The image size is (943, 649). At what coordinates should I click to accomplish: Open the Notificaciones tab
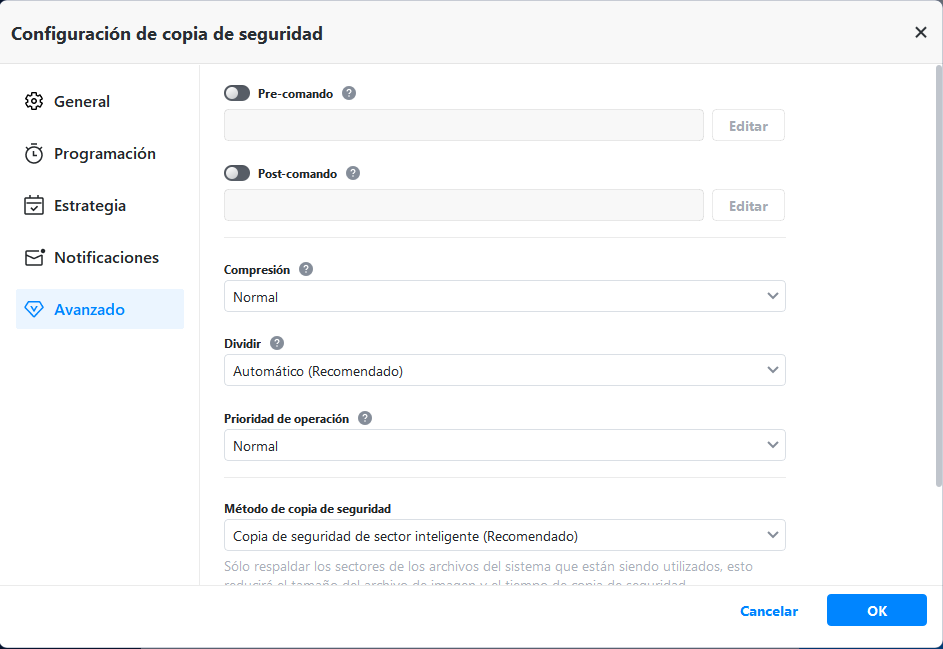106,257
